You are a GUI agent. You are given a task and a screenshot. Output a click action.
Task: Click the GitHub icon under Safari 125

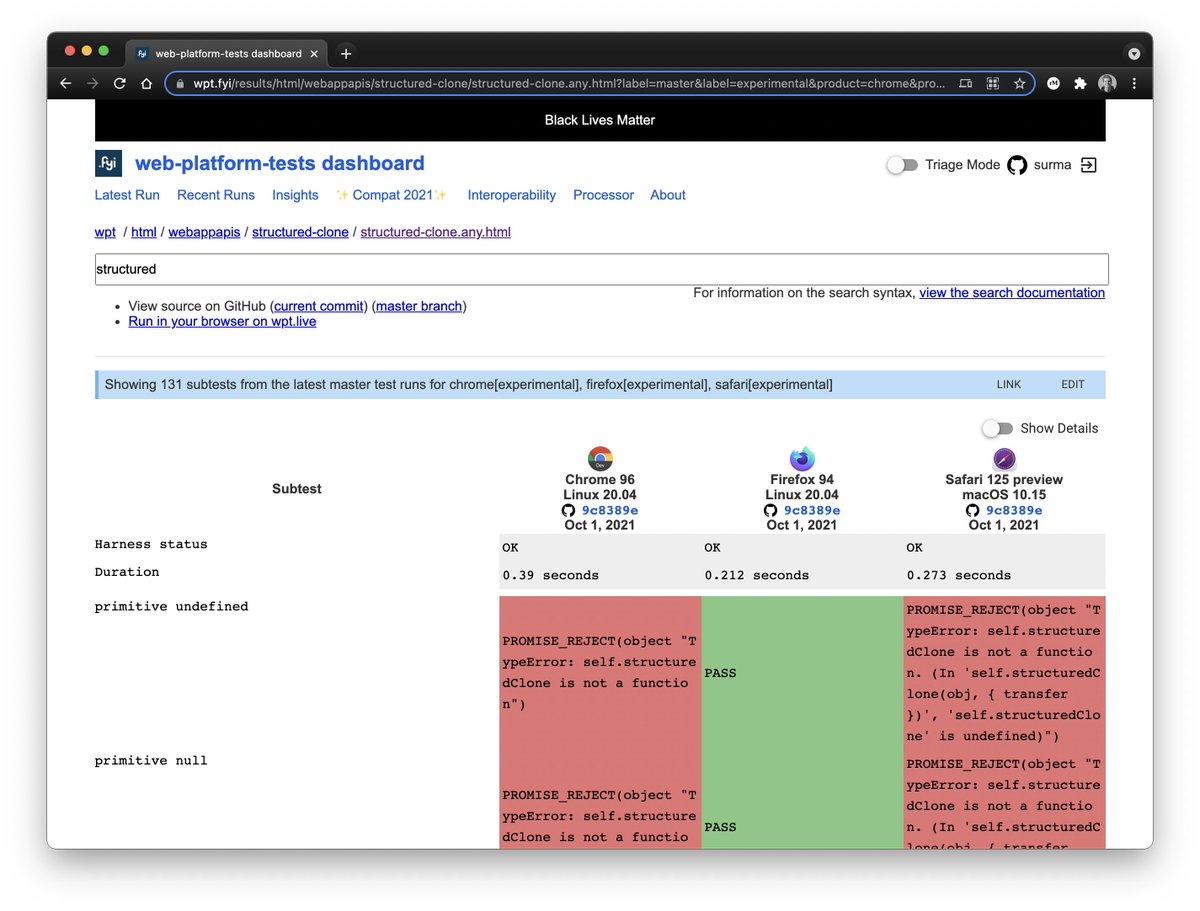pyautogui.click(x=972, y=510)
